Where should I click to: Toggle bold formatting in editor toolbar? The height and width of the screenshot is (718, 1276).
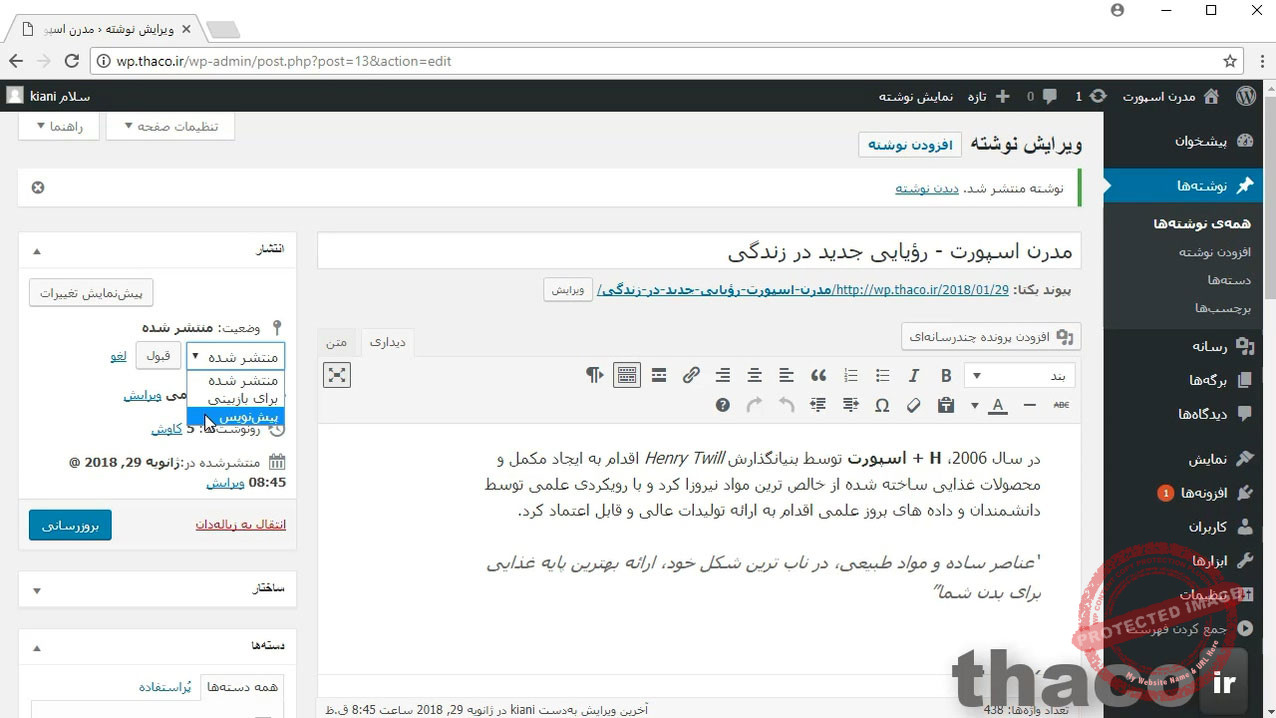tap(946, 376)
